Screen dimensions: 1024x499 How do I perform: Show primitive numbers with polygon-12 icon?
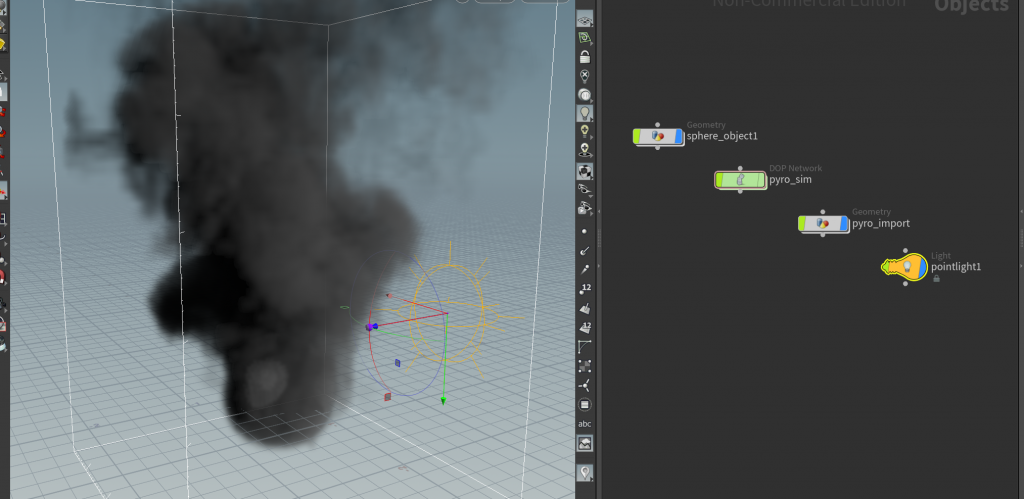(584, 327)
